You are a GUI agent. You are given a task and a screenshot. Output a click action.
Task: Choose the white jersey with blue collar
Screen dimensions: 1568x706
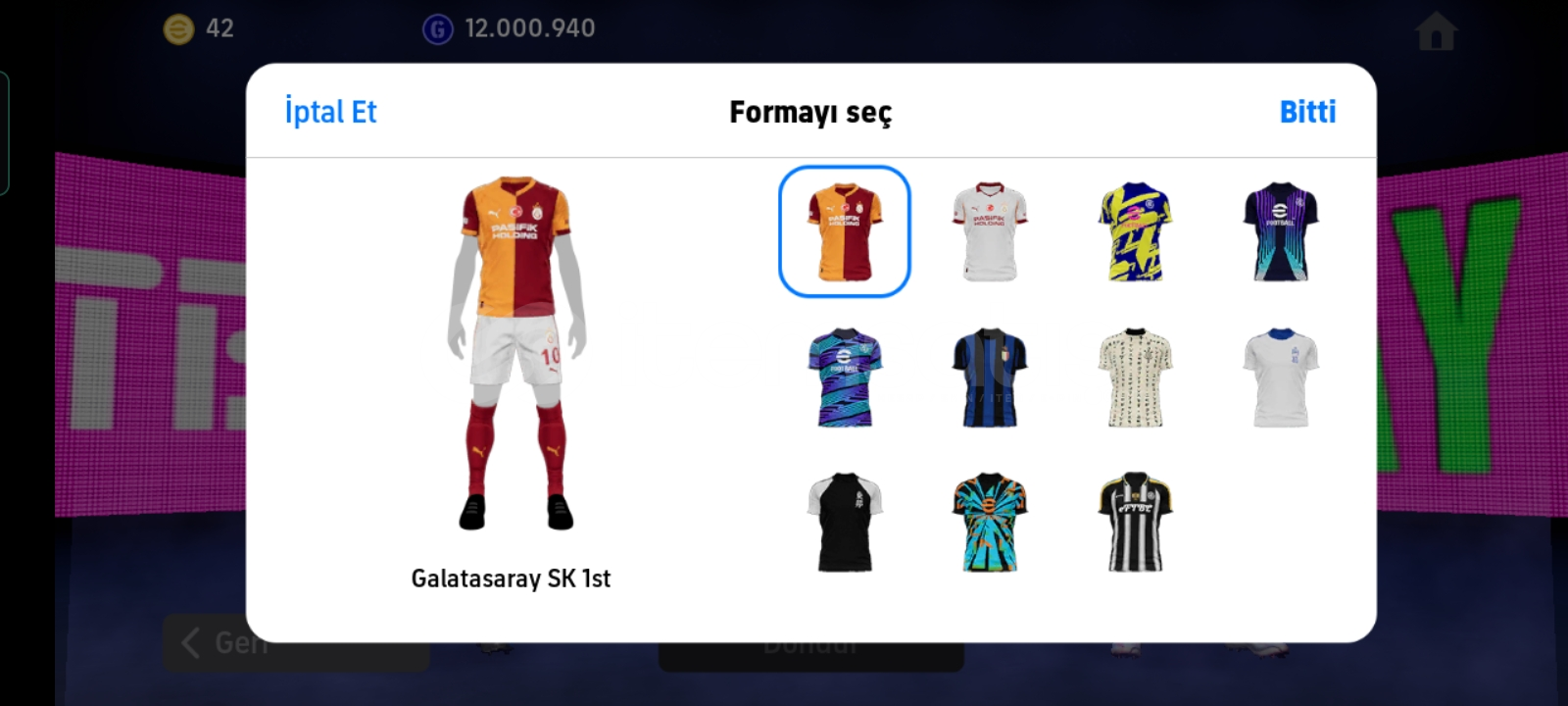pyautogui.click(x=1280, y=378)
